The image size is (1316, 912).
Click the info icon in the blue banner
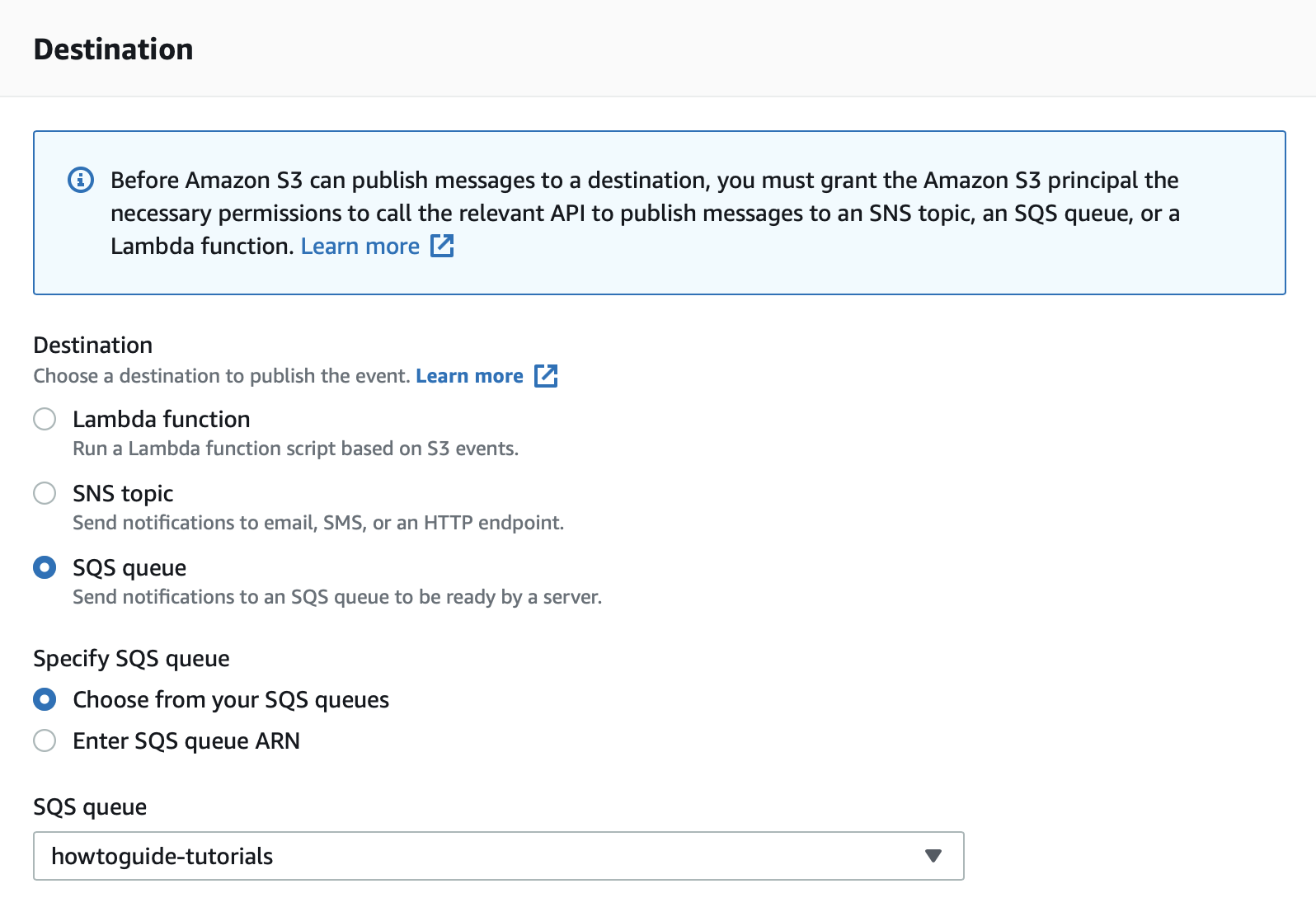tap(81, 180)
